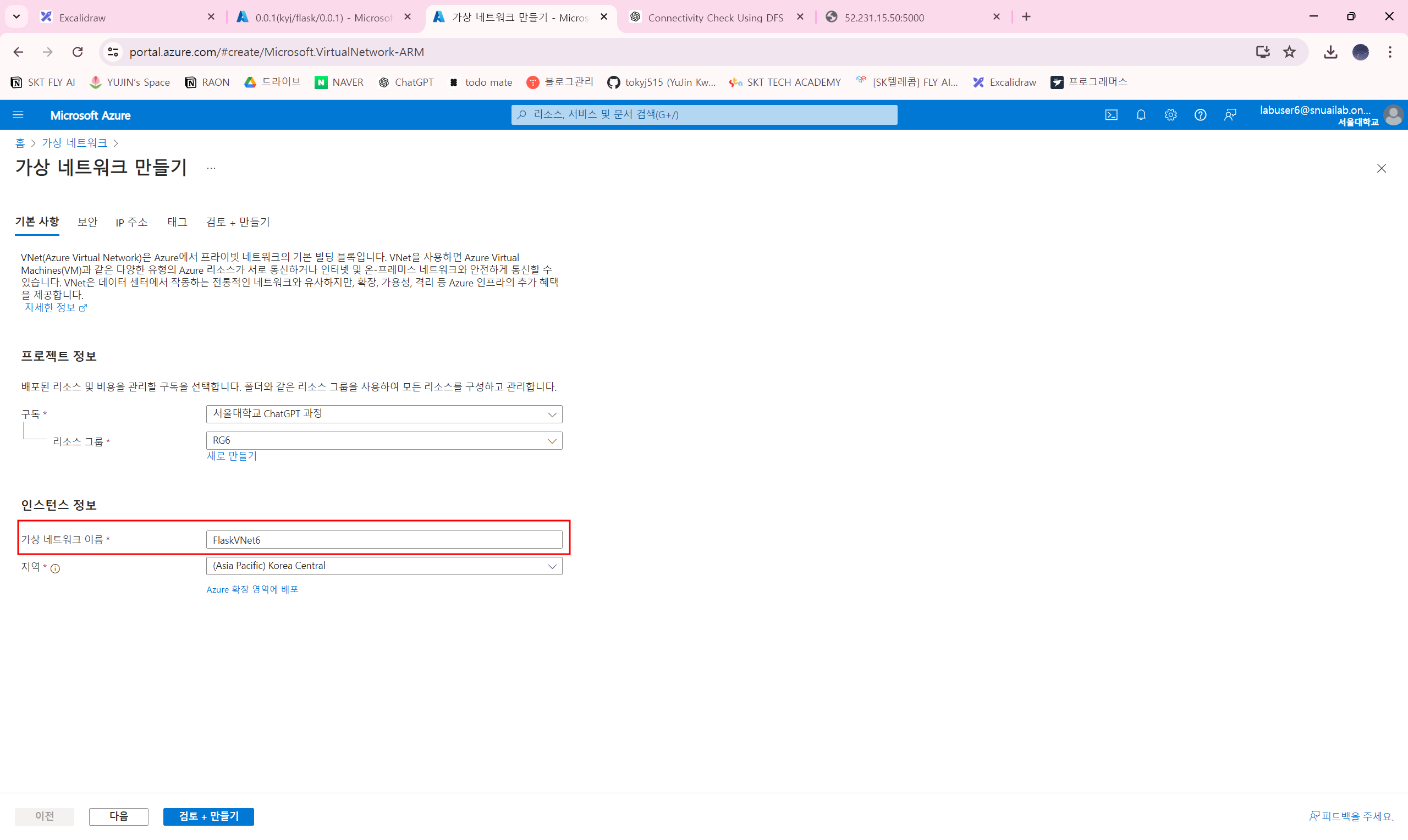Open Chrome downloads
Viewport: 1408px width, 840px height.
1330,52
